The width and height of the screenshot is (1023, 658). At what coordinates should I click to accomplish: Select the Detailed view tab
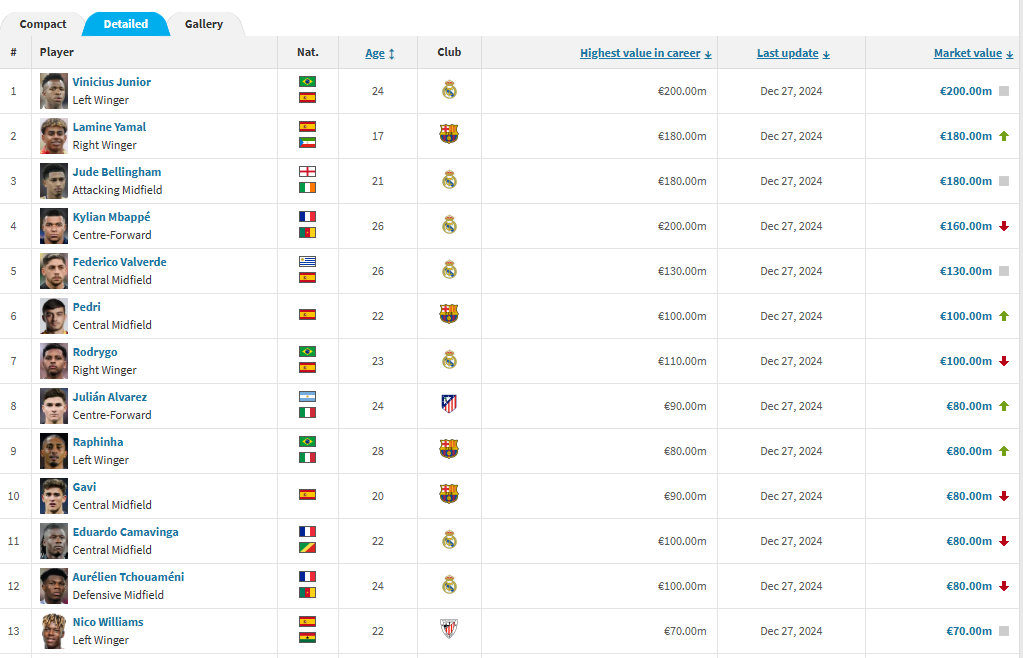click(x=125, y=24)
